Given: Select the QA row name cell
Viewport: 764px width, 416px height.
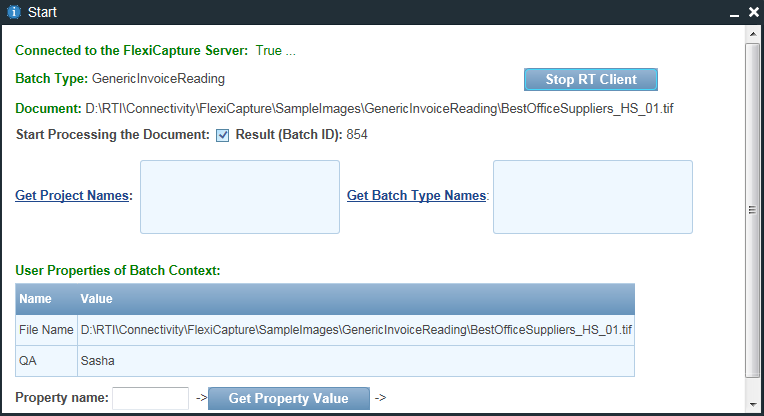Looking at the screenshot, I should [46, 361].
